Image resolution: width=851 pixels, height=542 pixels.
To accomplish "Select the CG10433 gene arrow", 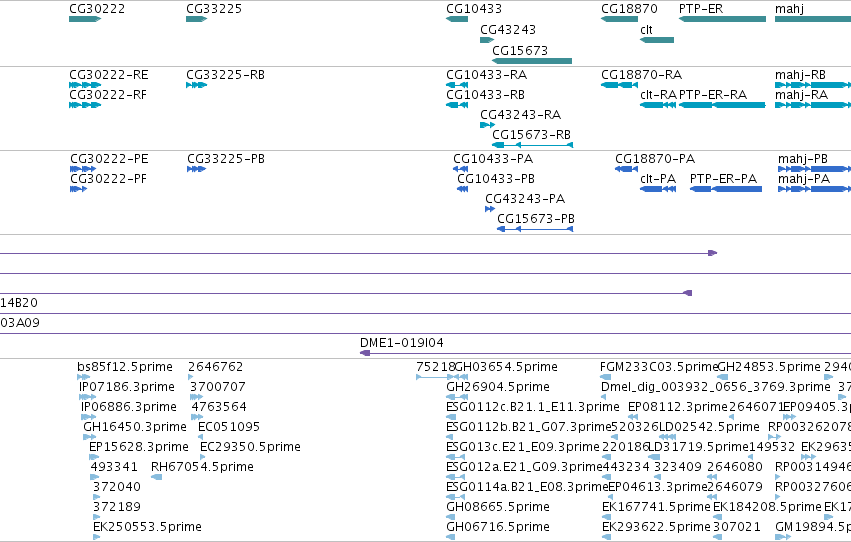I will [457, 19].
